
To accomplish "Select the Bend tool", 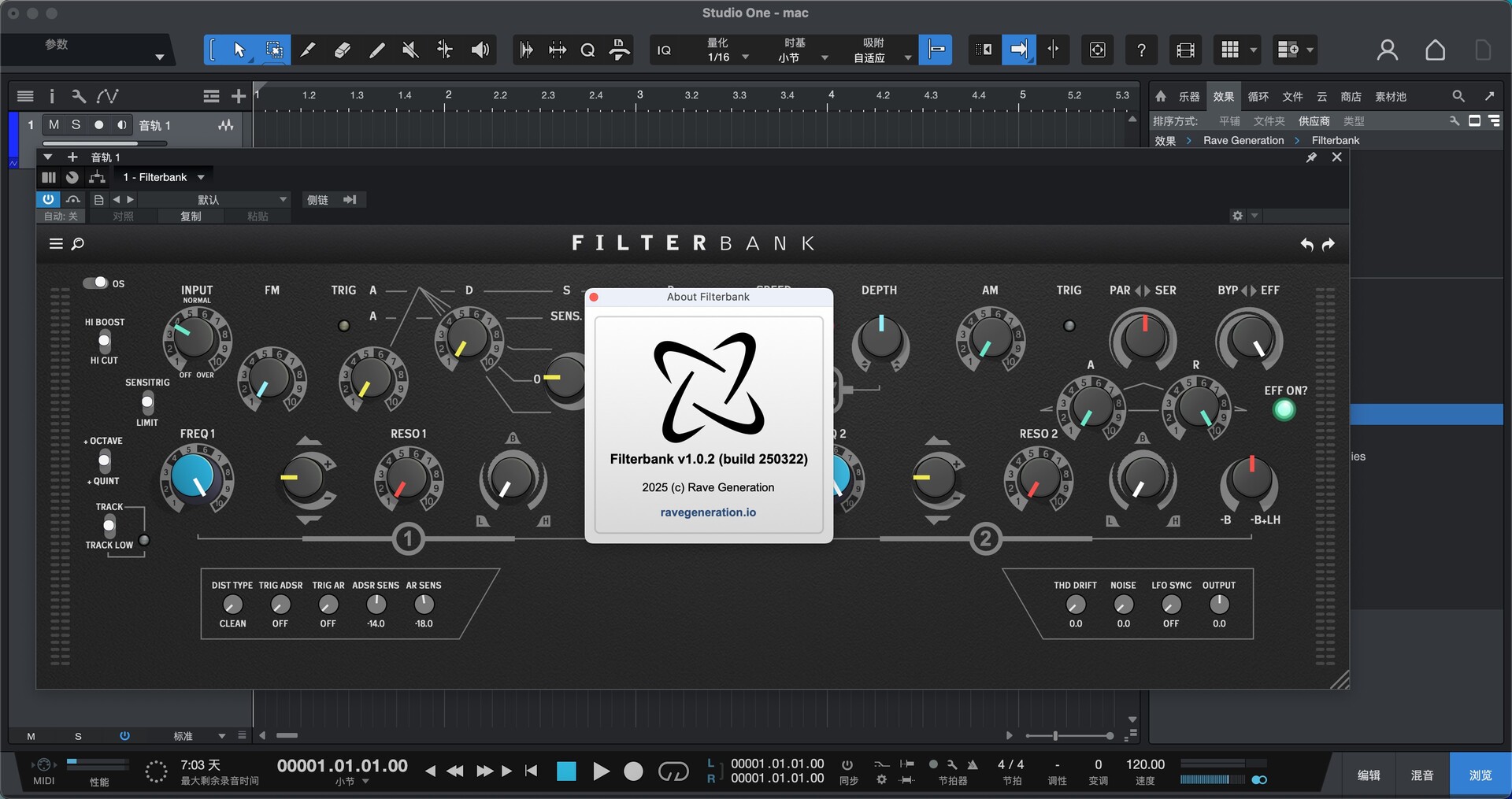I will (x=445, y=50).
